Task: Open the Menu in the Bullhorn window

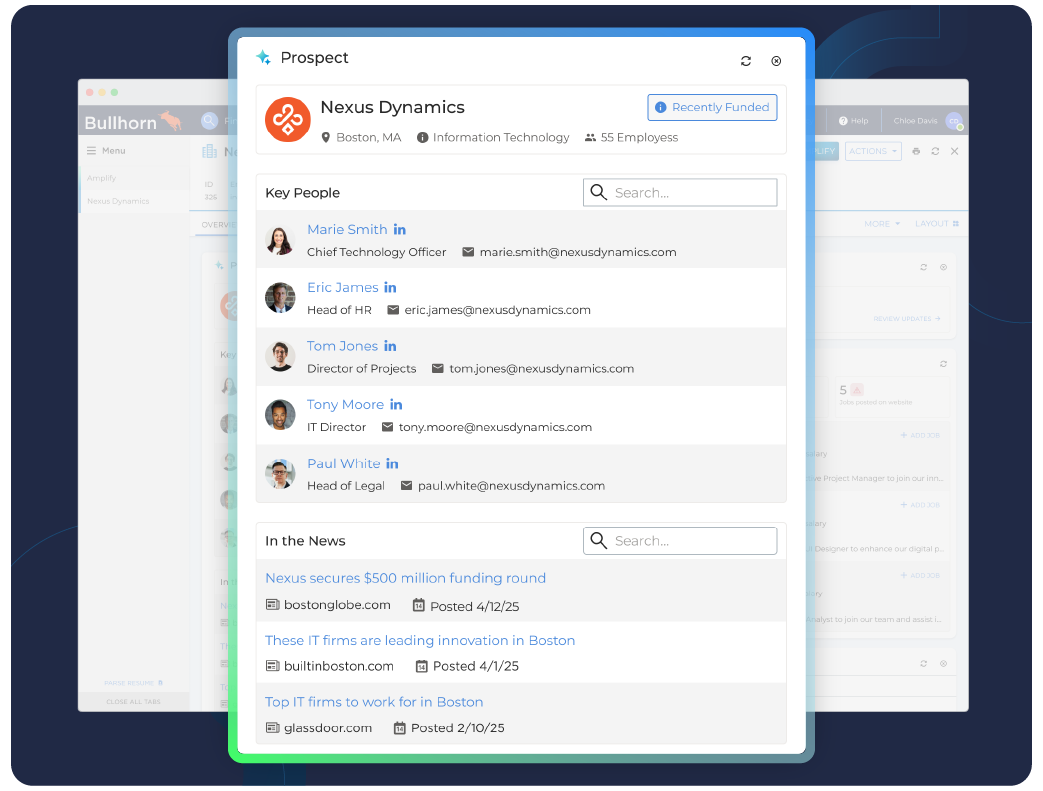Action: (x=106, y=151)
